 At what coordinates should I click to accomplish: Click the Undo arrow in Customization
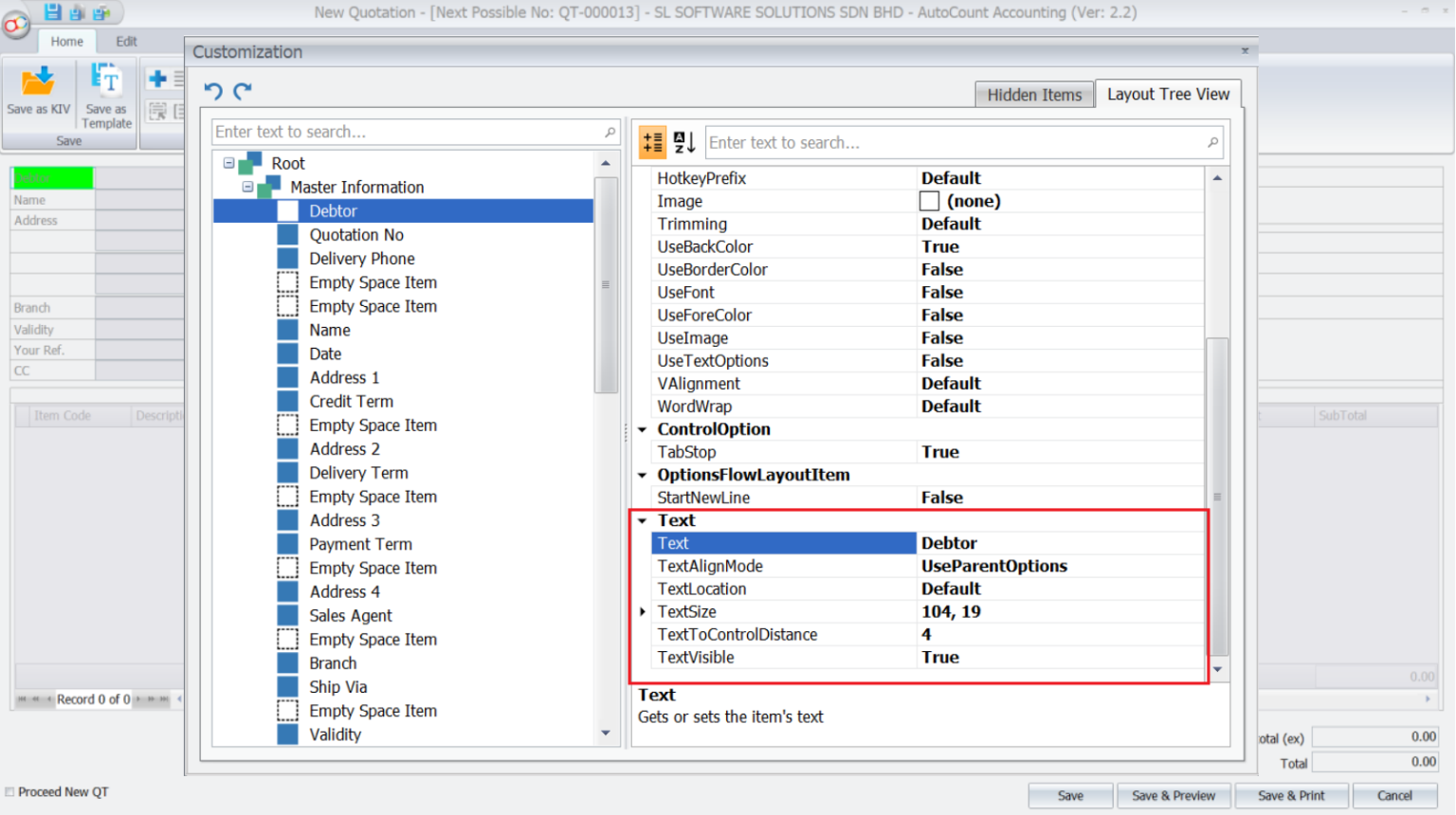(x=213, y=91)
